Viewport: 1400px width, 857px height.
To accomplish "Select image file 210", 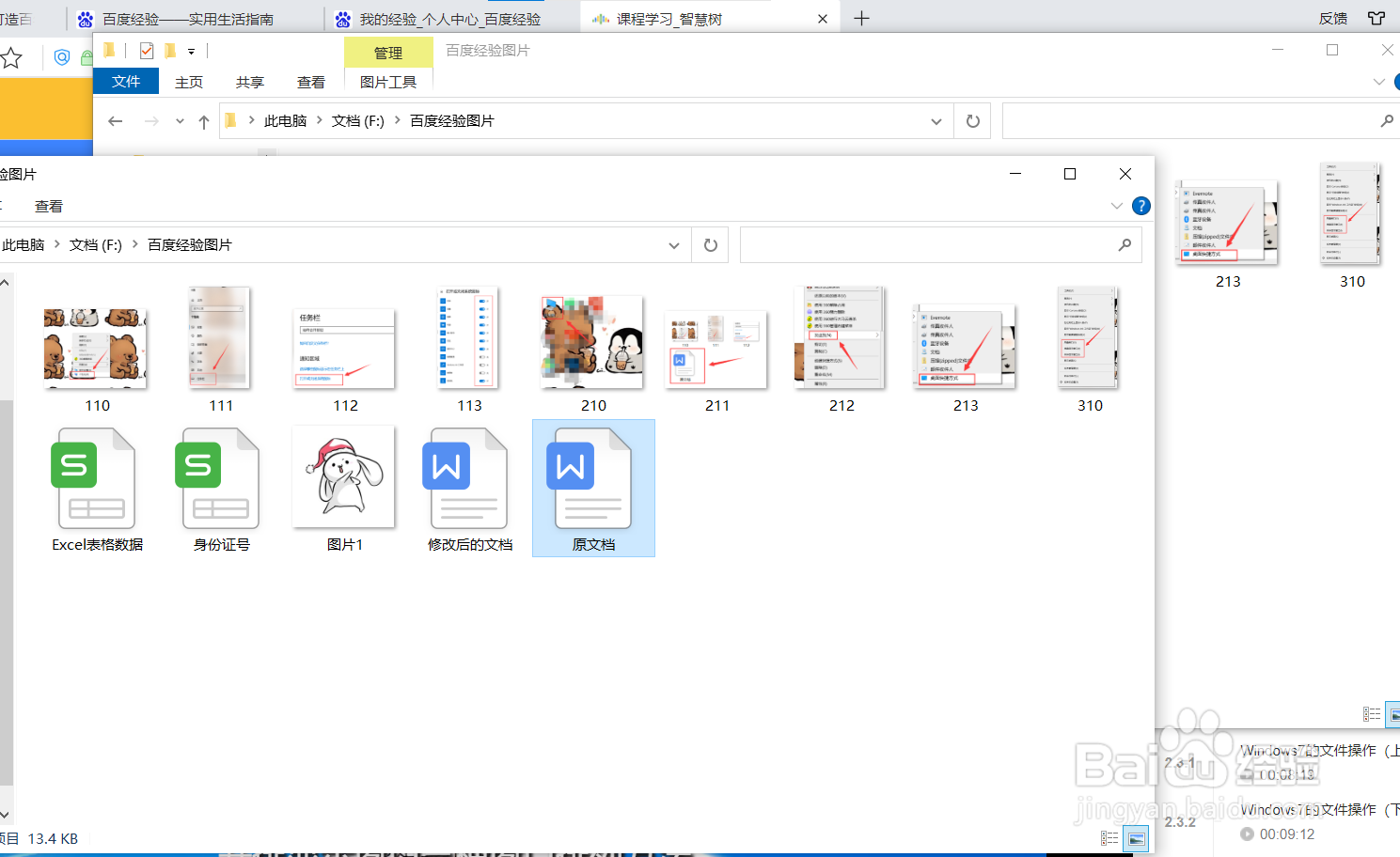I will (x=592, y=342).
